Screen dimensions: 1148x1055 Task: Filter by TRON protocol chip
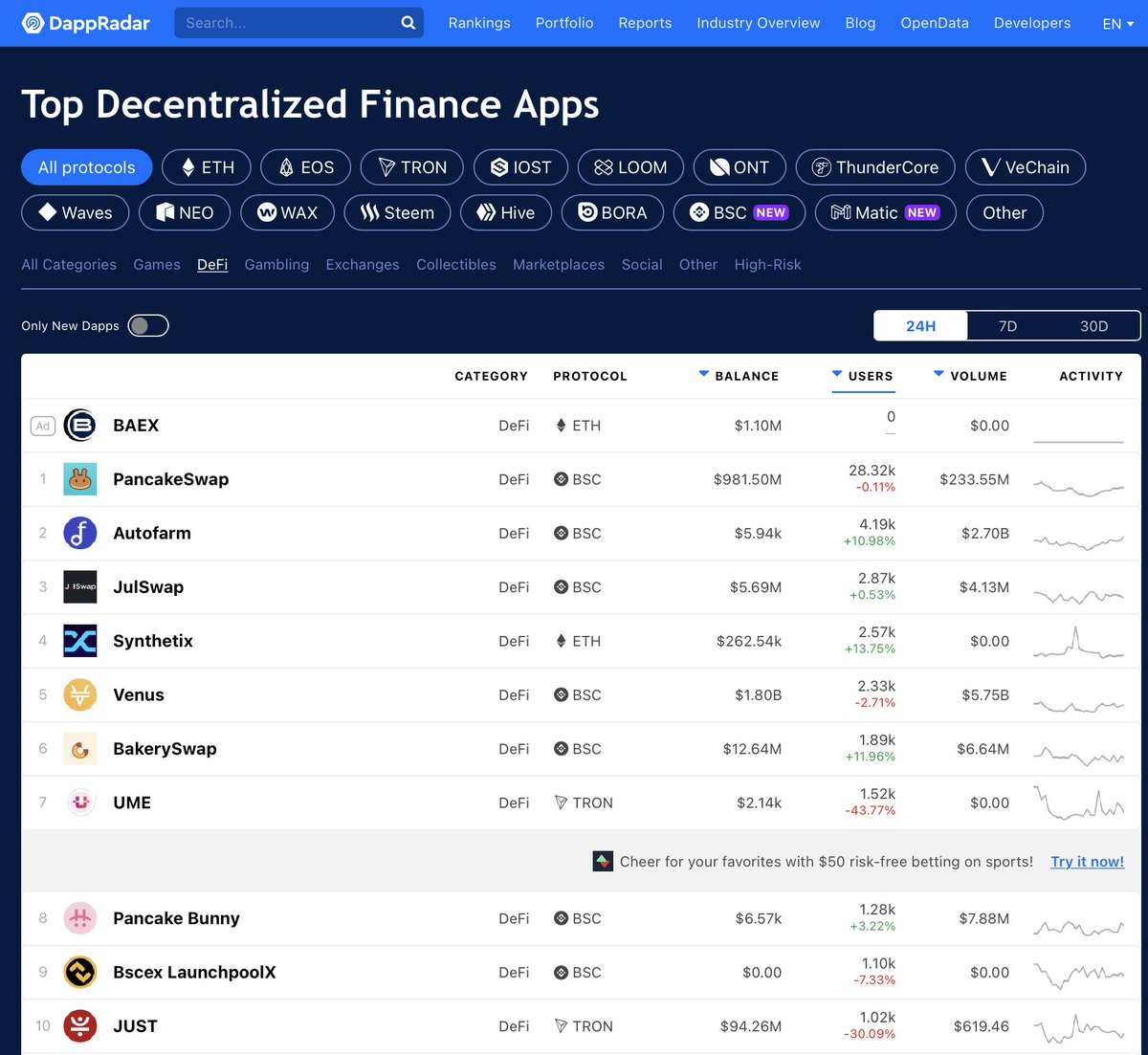(x=412, y=167)
